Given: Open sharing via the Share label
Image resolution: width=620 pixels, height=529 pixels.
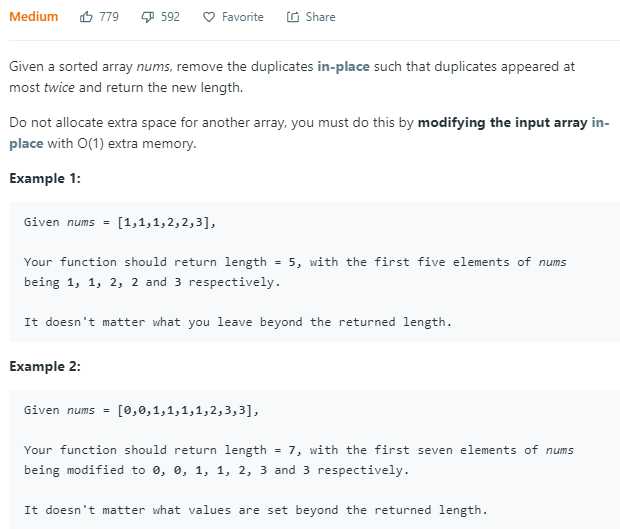Looking at the screenshot, I should tap(320, 17).
